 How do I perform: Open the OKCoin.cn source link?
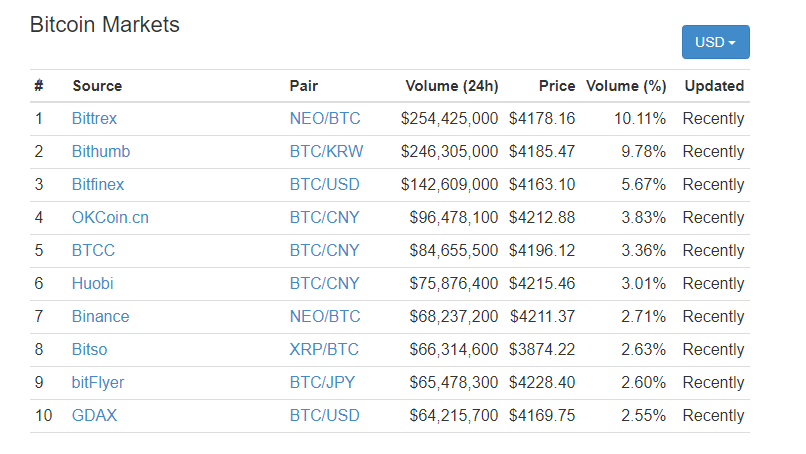tap(110, 217)
